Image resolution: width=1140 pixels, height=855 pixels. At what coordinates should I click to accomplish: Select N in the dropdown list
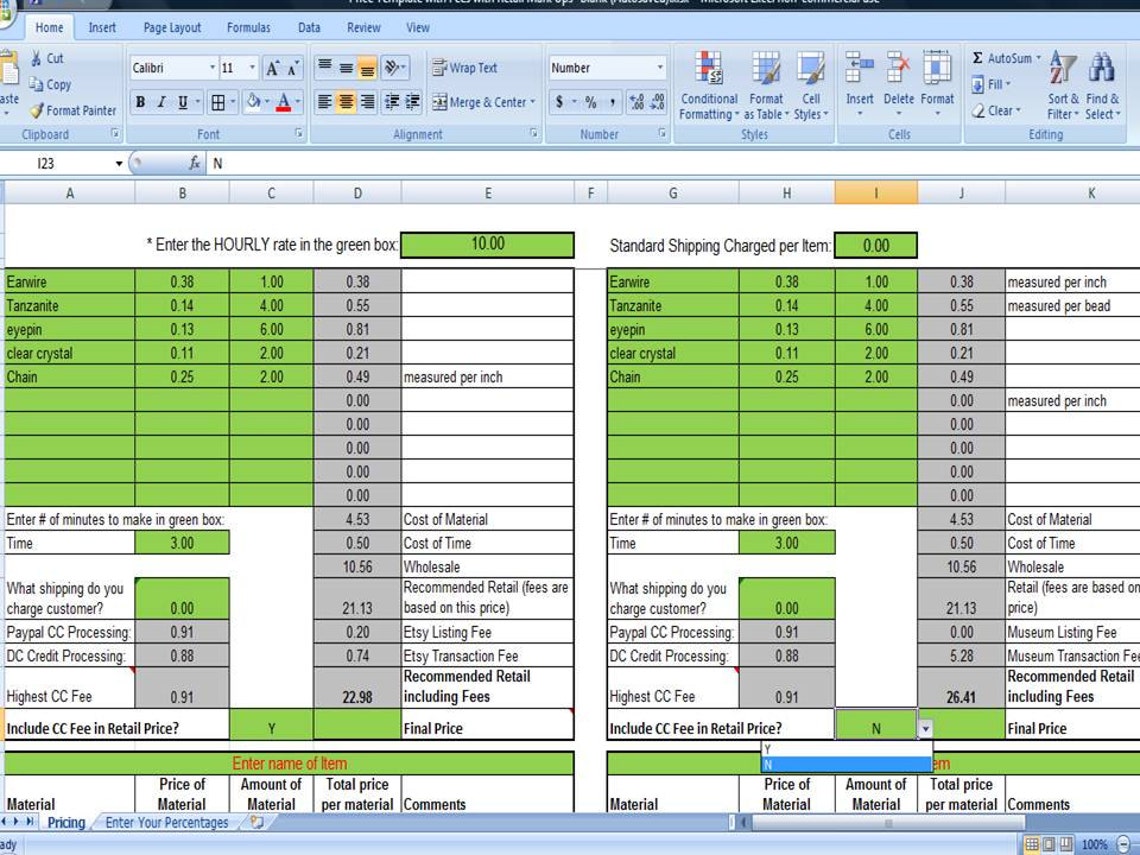(846, 764)
